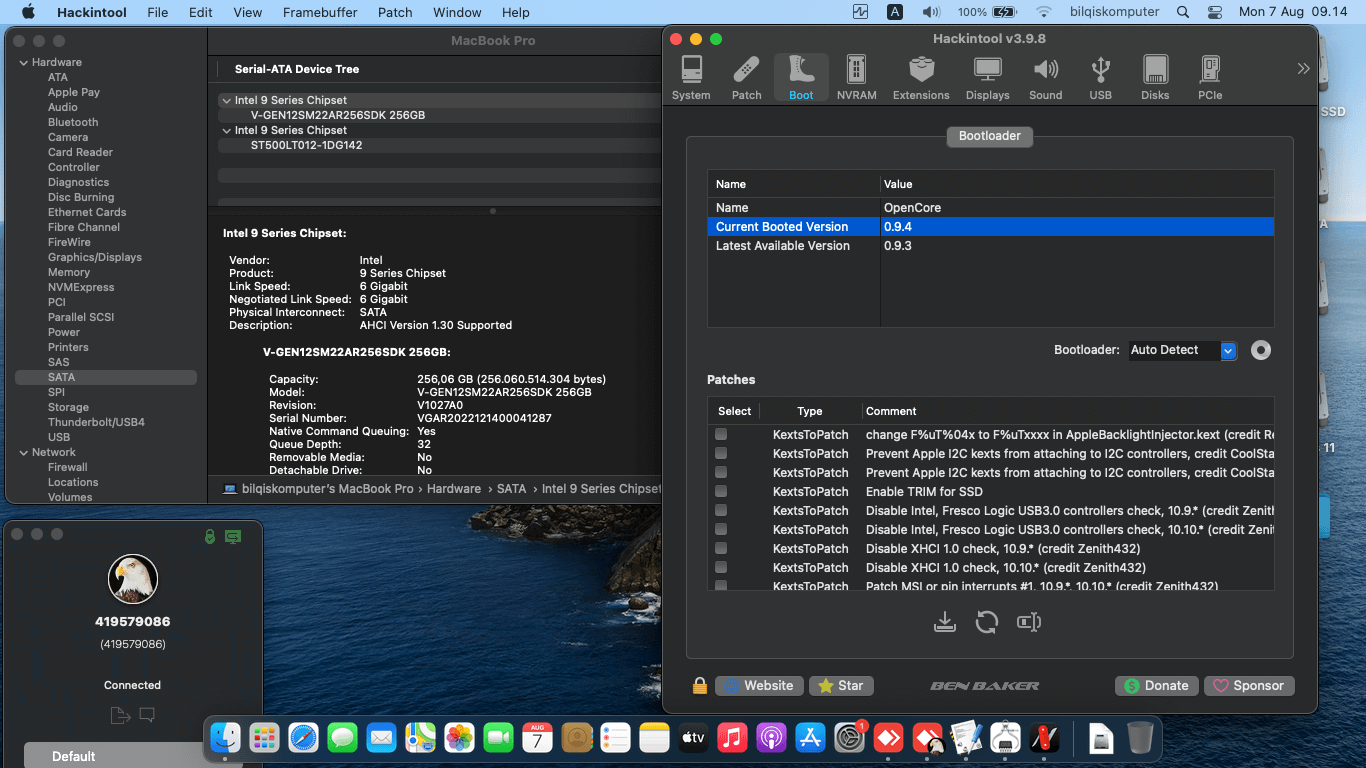Image resolution: width=1366 pixels, height=768 pixels.
Task: Click the Website button
Action: coord(759,686)
